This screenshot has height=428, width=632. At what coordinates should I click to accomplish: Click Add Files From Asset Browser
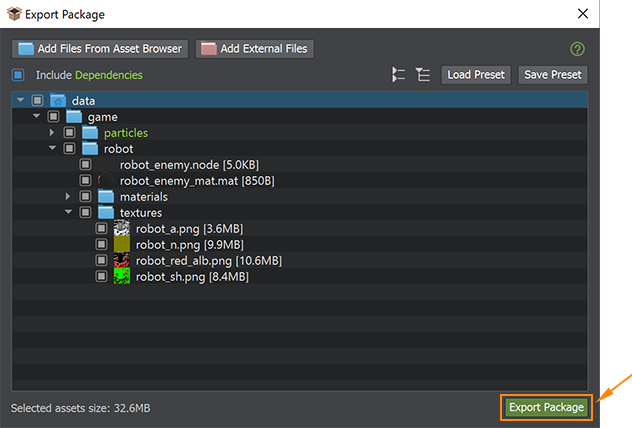coord(100,48)
